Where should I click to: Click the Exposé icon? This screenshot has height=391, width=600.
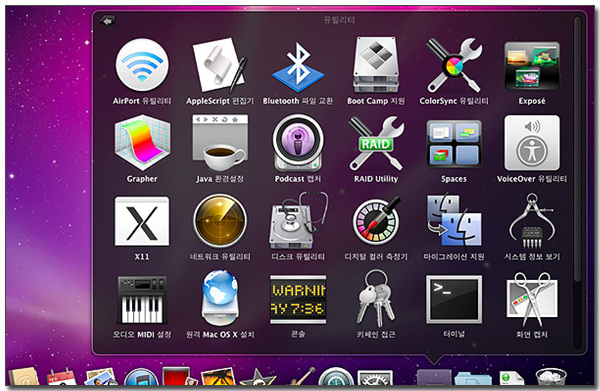[532, 66]
